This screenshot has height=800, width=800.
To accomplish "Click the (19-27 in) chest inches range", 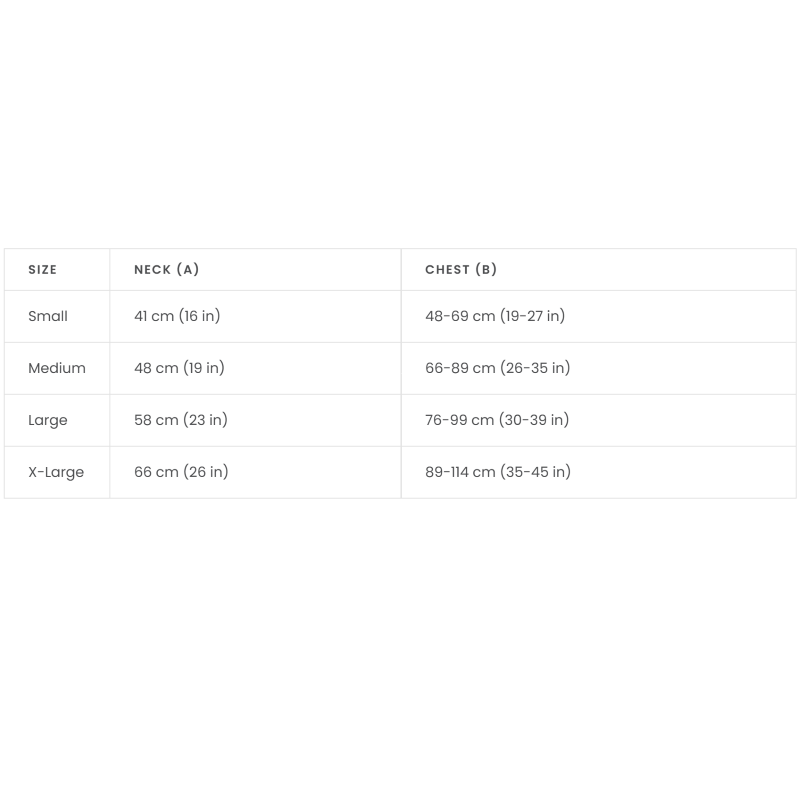I will tap(533, 316).
